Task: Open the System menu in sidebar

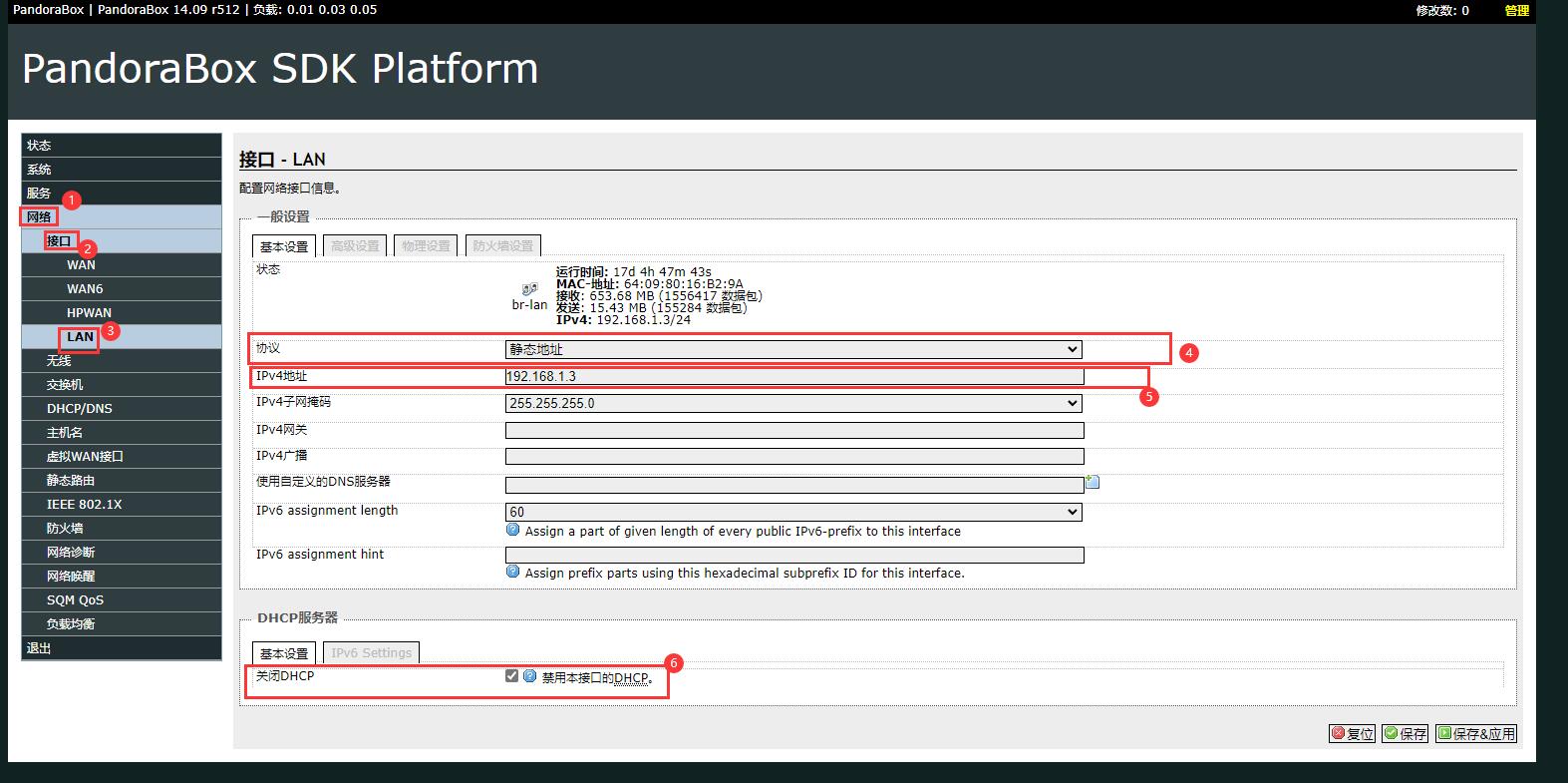Action: (122, 170)
